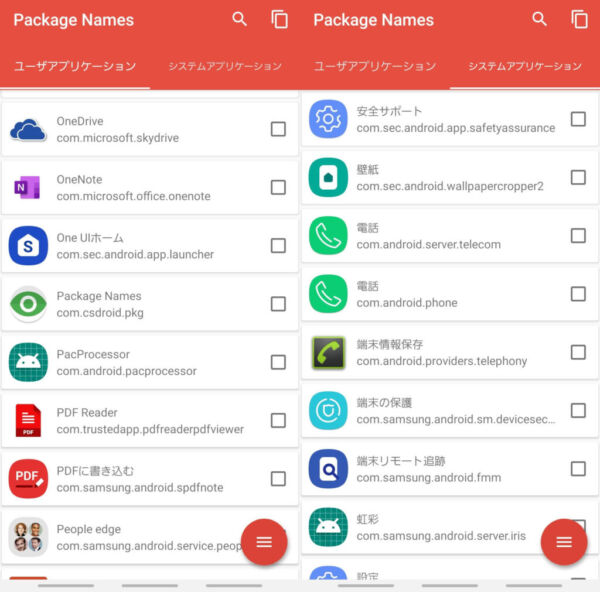Open the red menu button on right screen
Screen dimensions: 600x592
564,542
